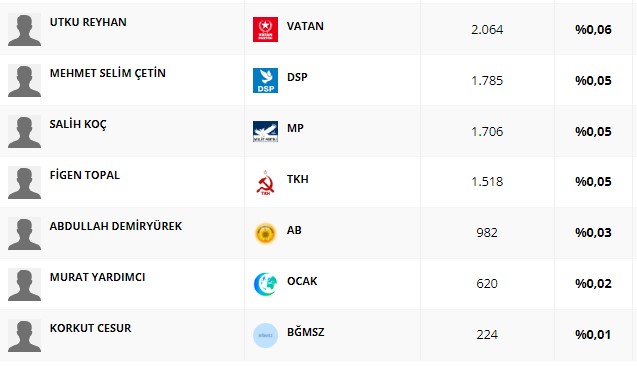
Task: Click the %0,03 percentage for AB
Action: pos(593,233)
